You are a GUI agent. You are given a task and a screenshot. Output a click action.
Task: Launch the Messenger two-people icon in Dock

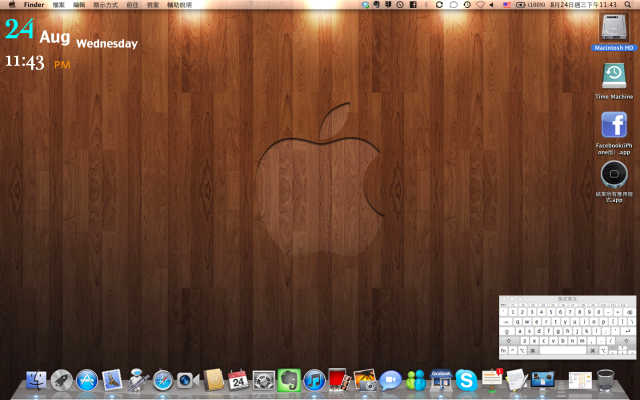point(416,380)
